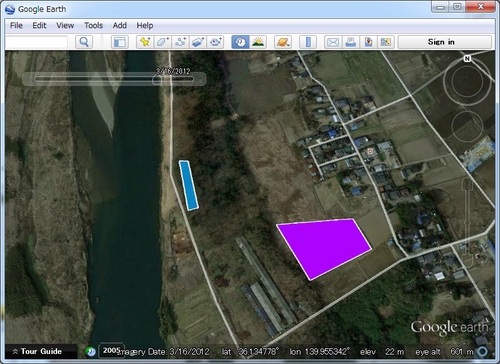Select the Add Polygon tool
500x364 pixels.
[163, 42]
